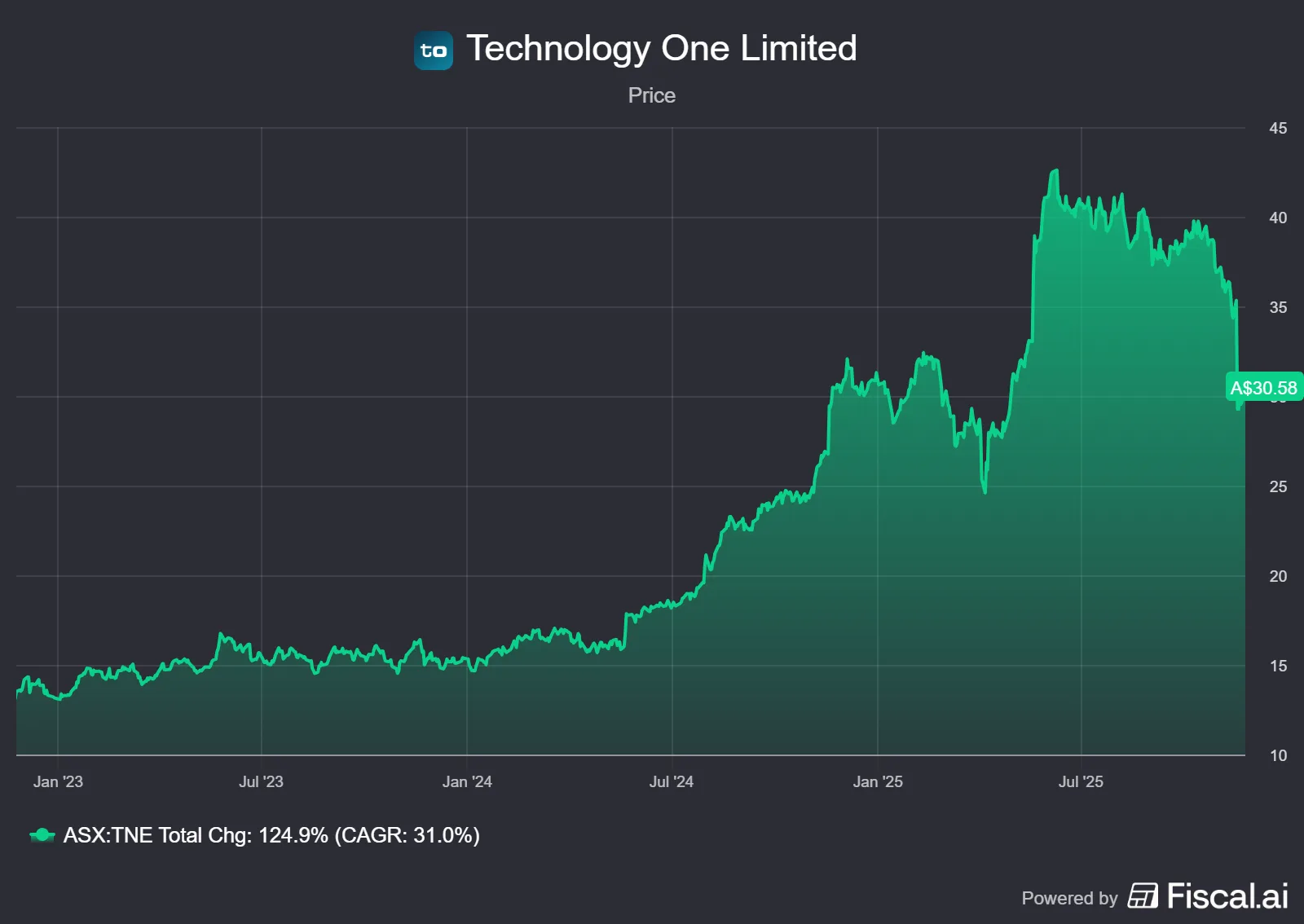Click the 20 price axis label
The image size is (1304, 924).
1278,576
